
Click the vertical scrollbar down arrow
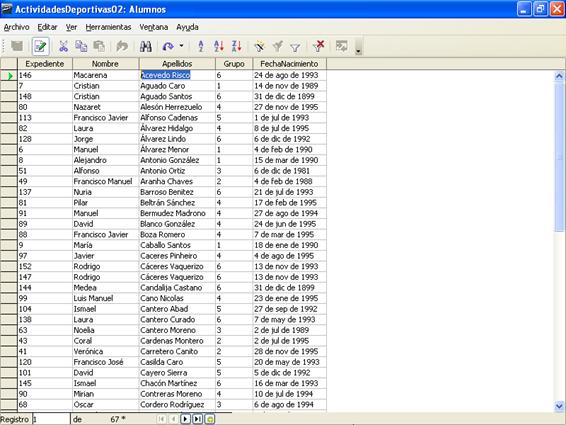point(559,406)
